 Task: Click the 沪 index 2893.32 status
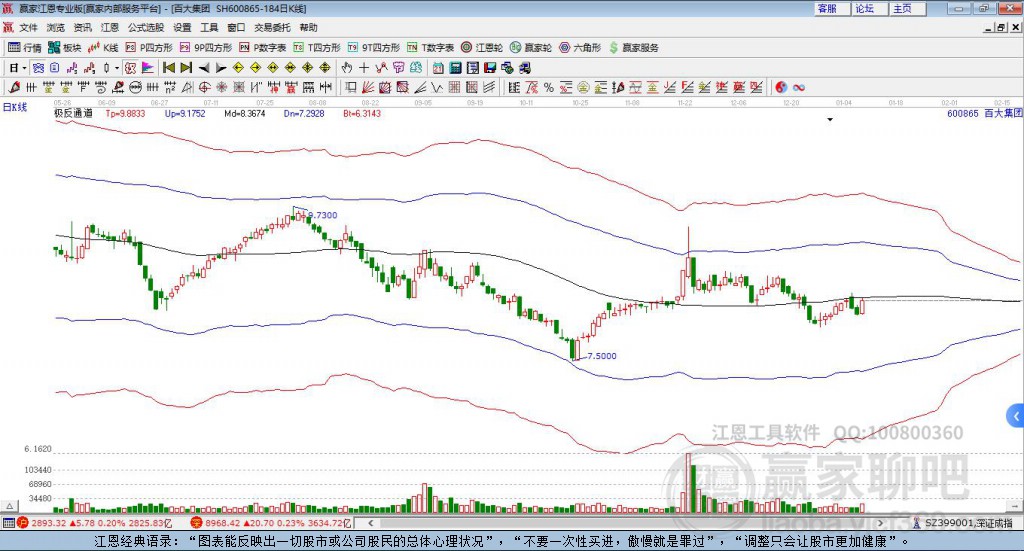click(x=94, y=523)
